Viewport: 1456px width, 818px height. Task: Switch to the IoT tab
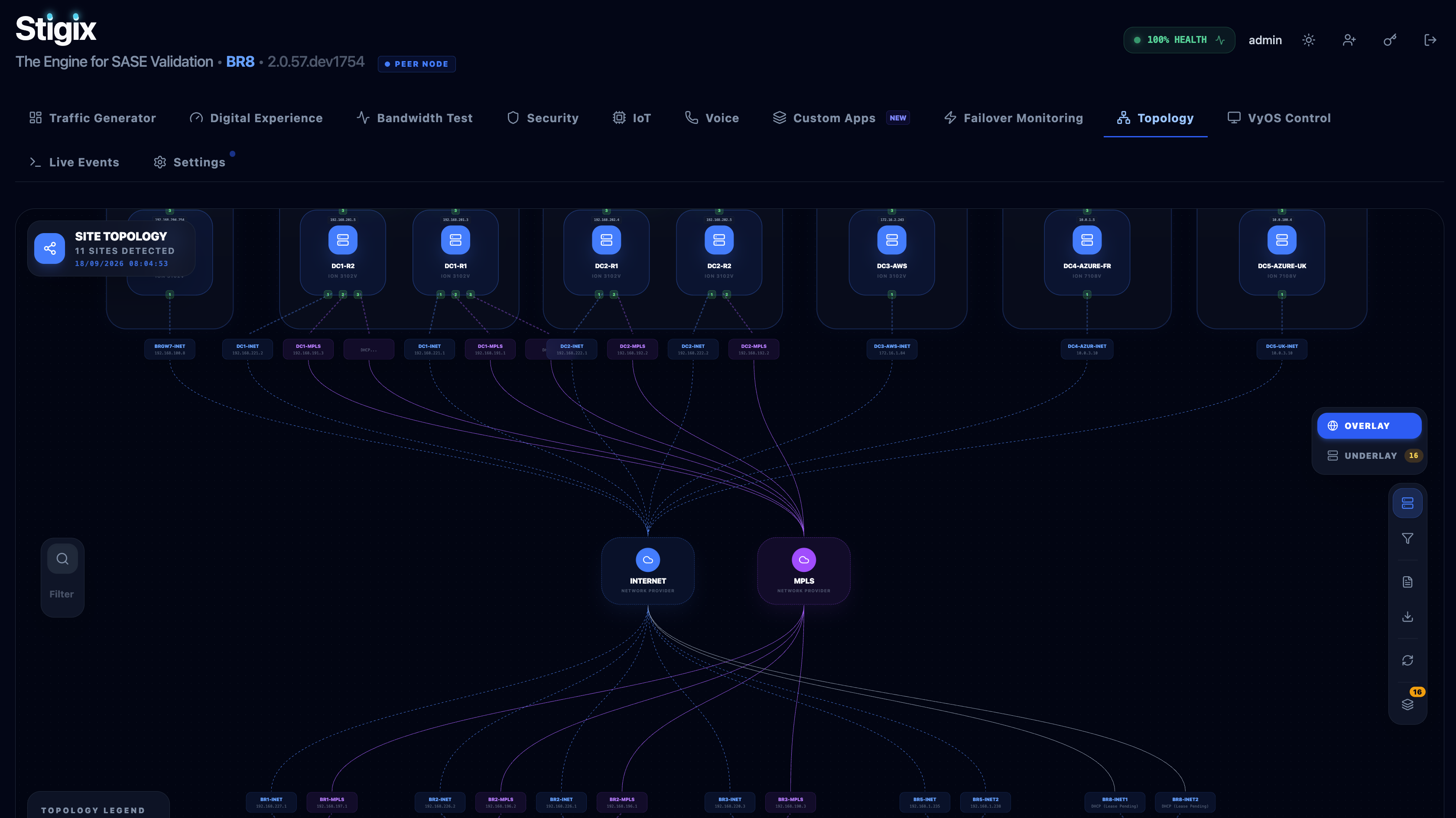pyautogui.click(x=632, y=117)
